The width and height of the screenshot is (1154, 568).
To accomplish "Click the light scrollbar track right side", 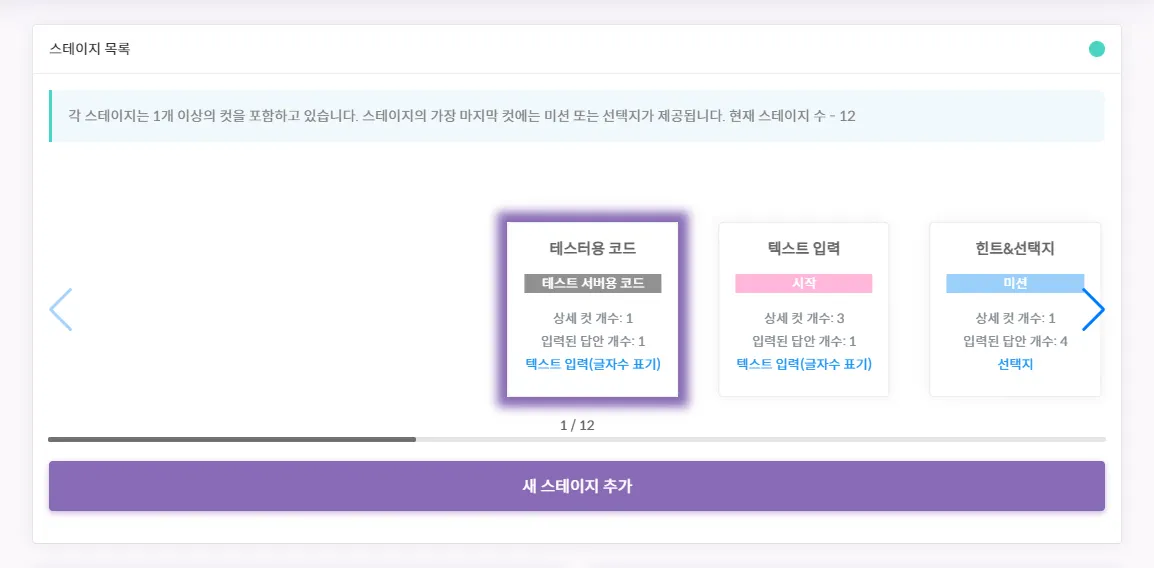I will click(760, 439).
